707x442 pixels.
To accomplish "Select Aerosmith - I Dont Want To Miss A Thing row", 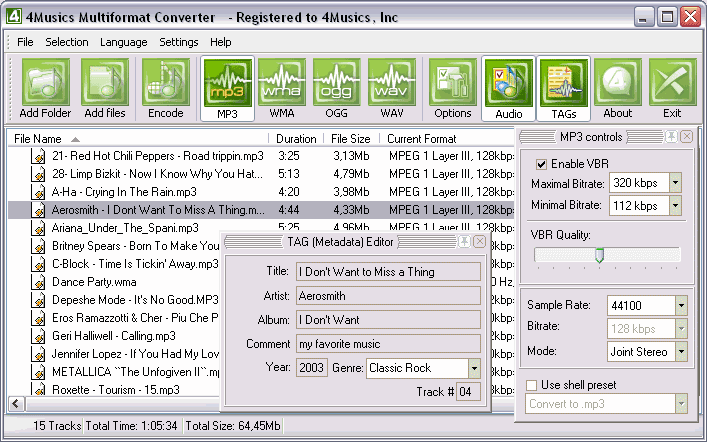I will click(x=261, y=210).
